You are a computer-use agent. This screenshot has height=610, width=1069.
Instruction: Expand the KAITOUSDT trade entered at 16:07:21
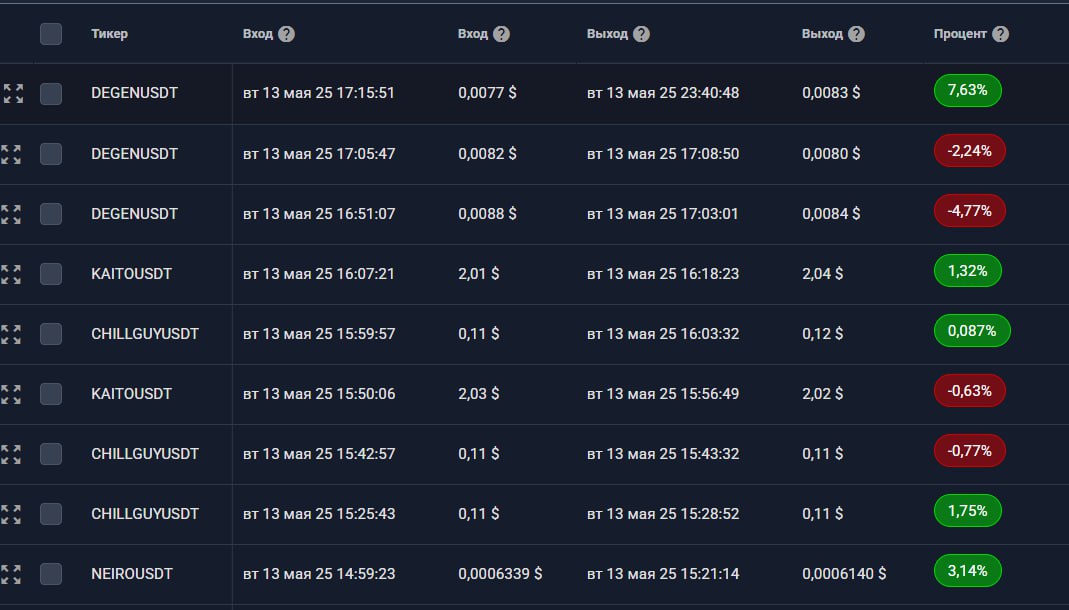tap(11, 274)
